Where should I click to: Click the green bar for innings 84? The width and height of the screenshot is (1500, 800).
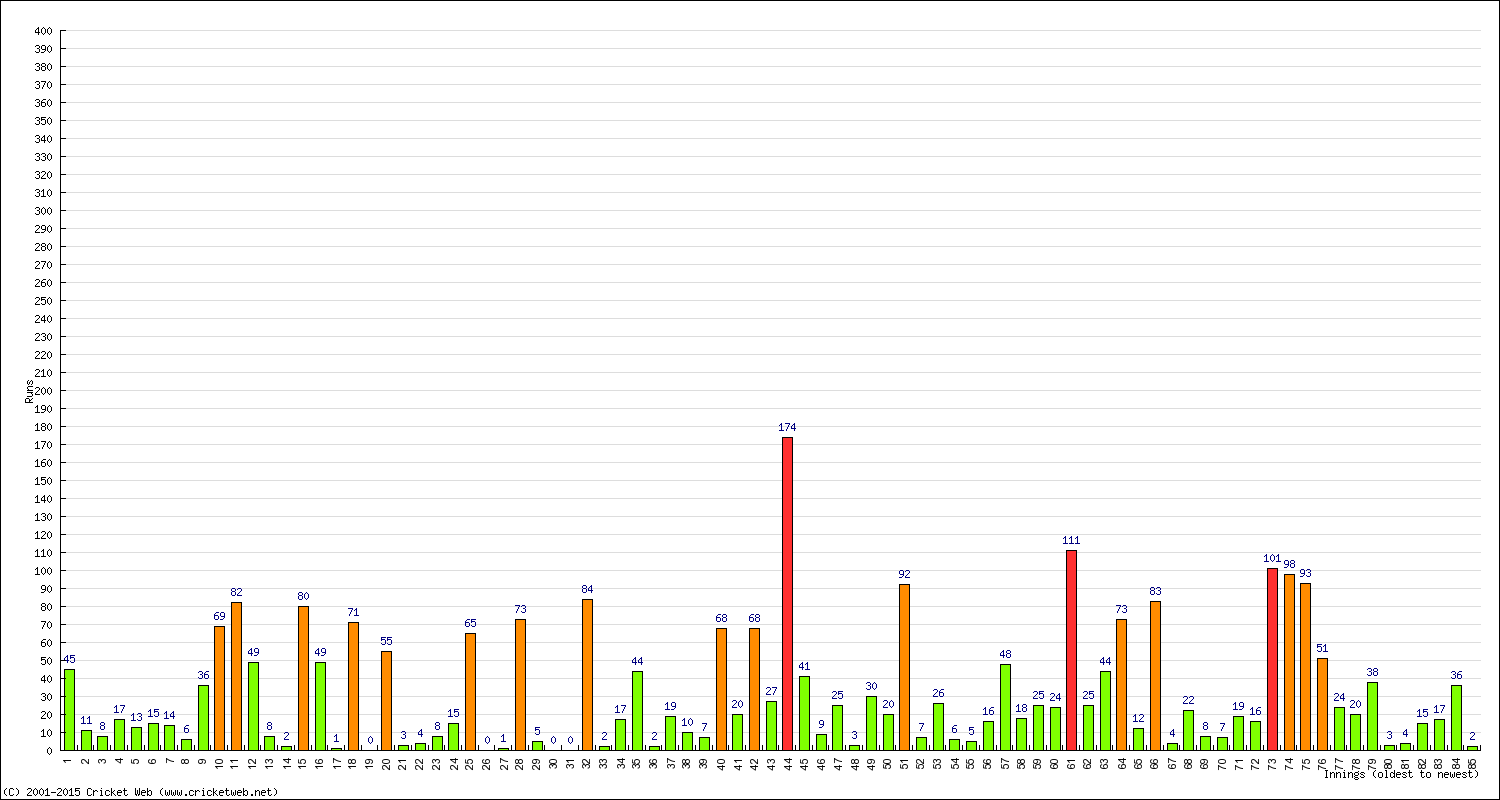[x=1456, y=718]
